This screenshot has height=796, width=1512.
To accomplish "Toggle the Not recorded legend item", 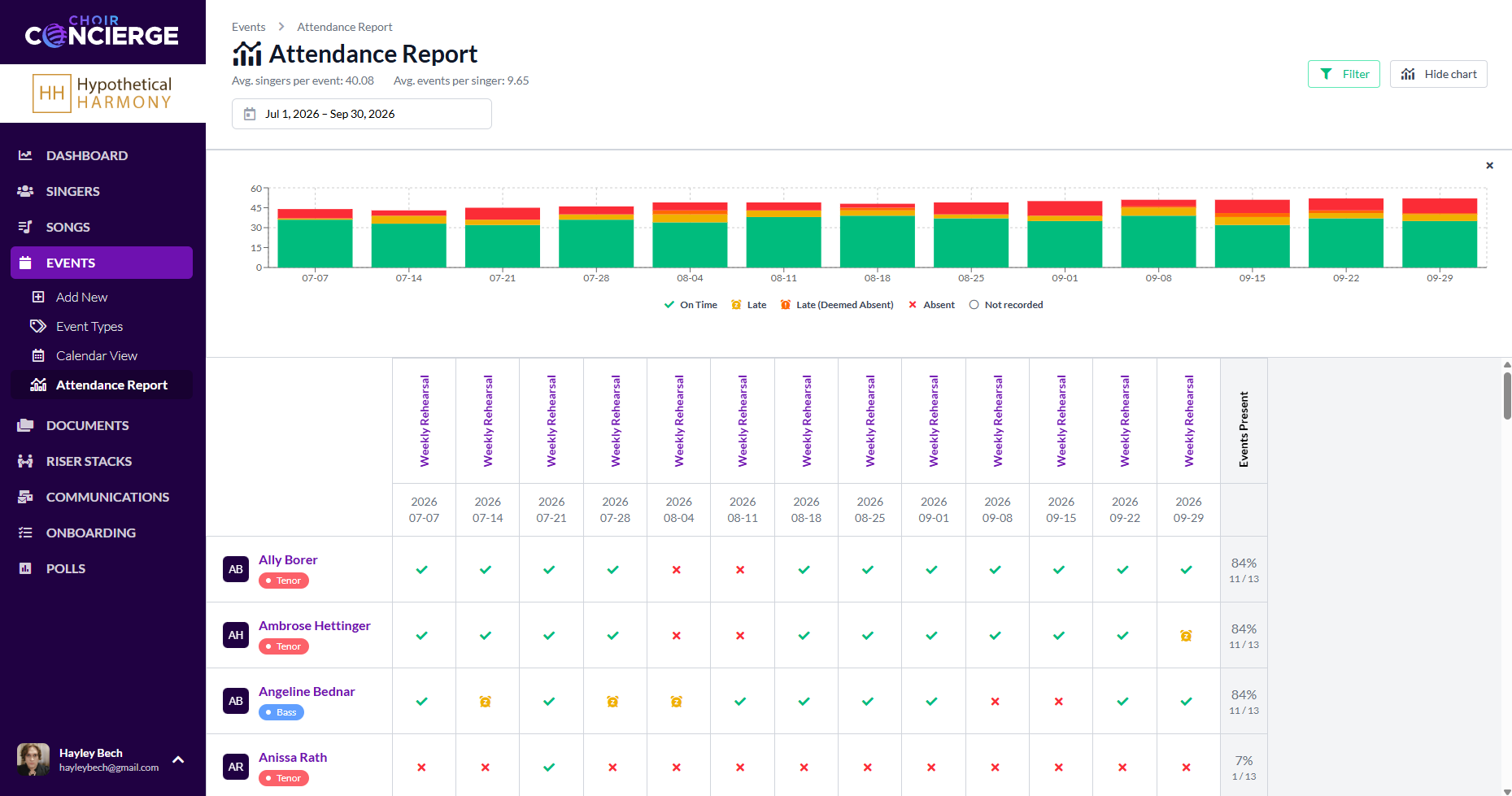I will pyautogui.click(x=1006, y=305).
